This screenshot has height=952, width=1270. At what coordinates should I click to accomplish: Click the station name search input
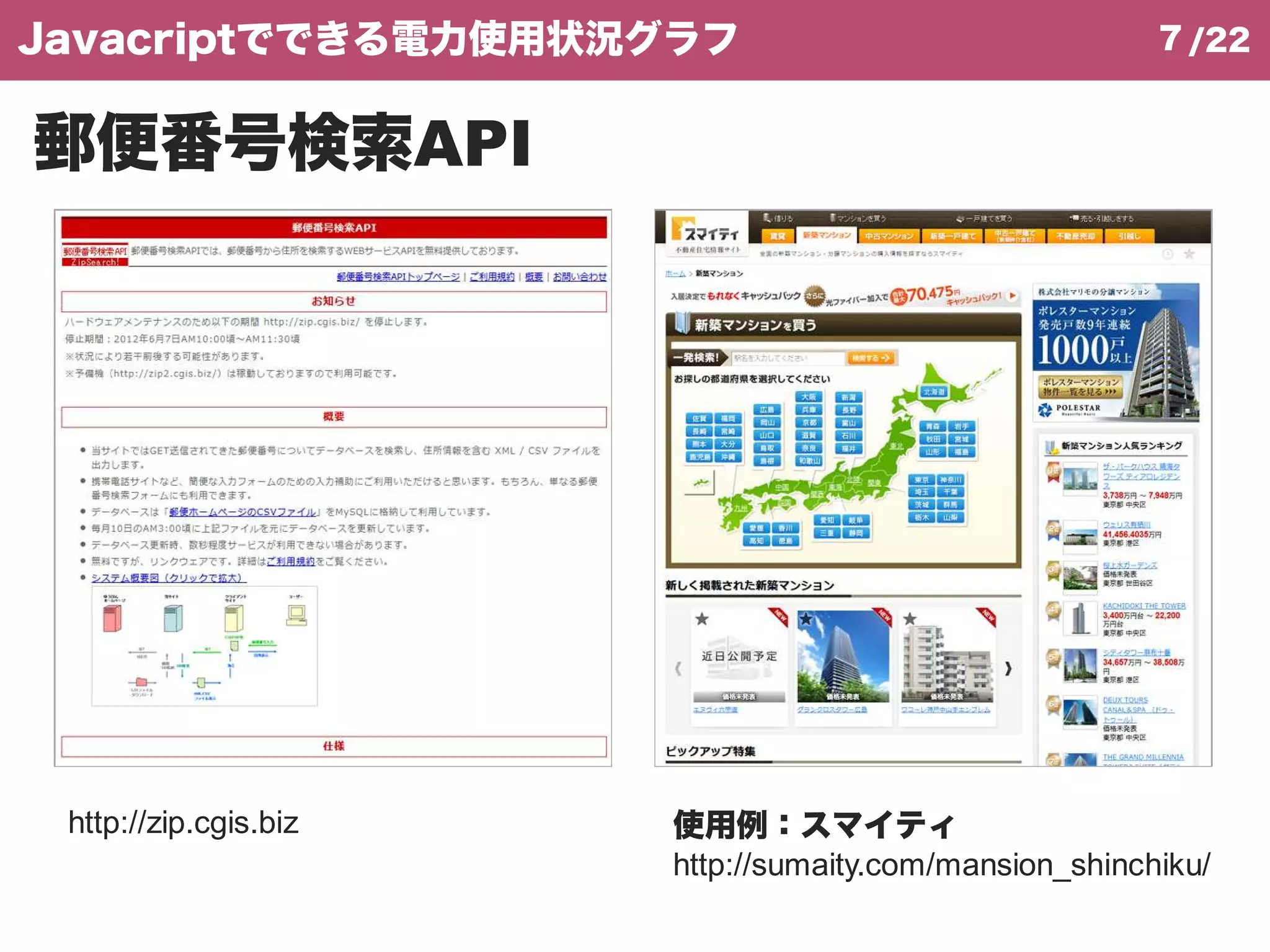pos(788,358)
